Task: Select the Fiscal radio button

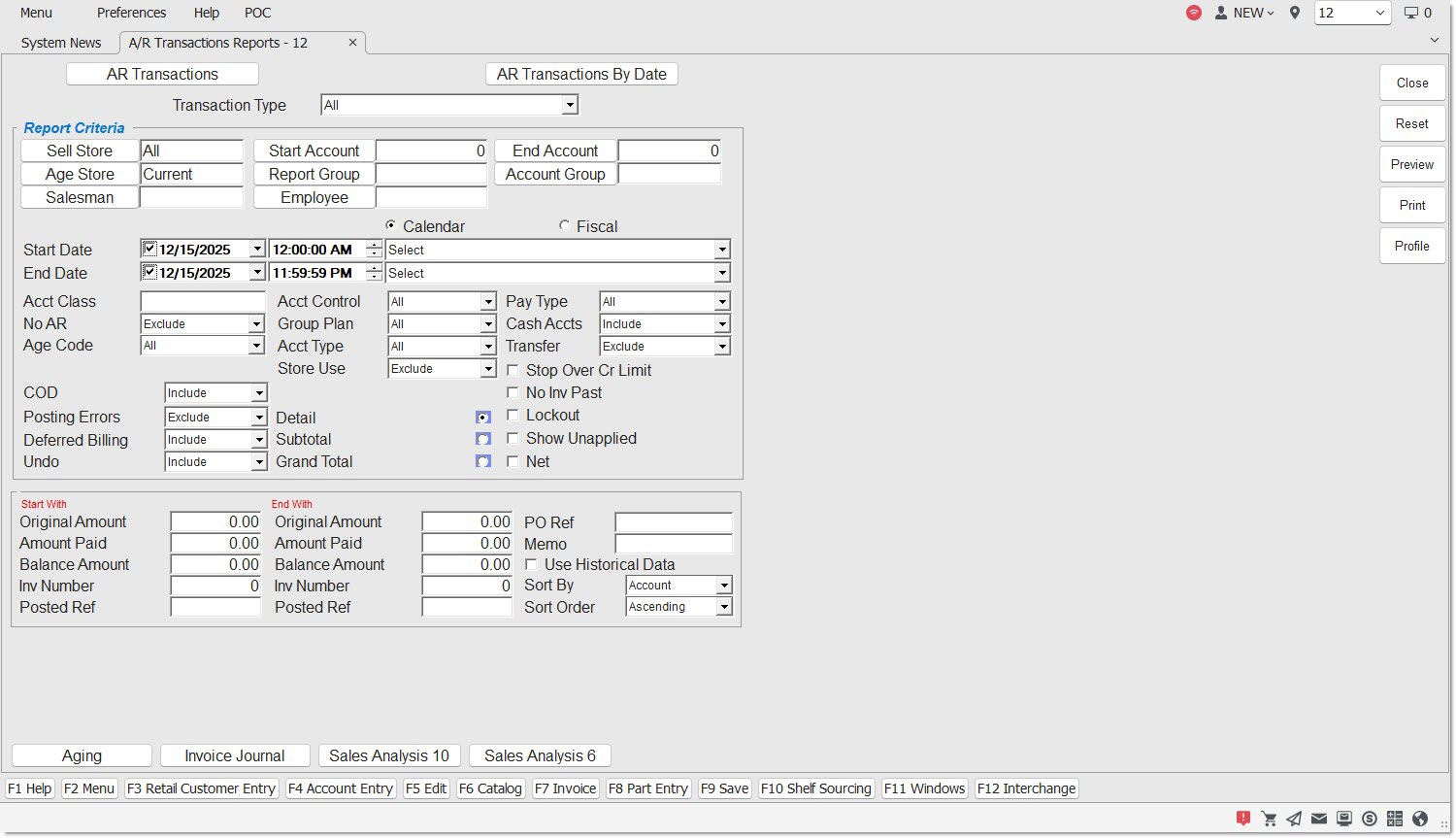Action: point(564,225)
